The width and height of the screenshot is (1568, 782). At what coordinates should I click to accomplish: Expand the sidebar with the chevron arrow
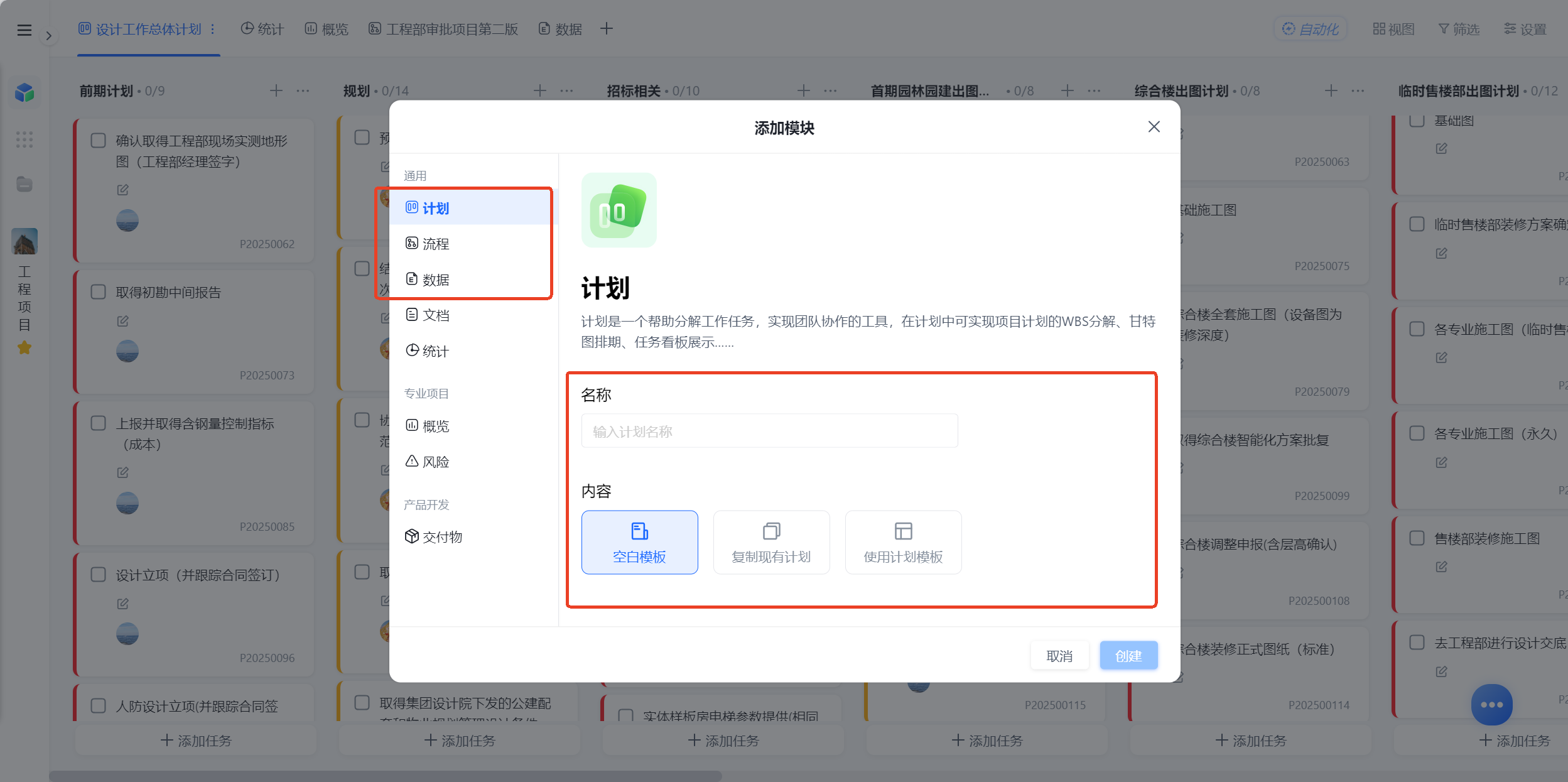click(x=48, y=36)
